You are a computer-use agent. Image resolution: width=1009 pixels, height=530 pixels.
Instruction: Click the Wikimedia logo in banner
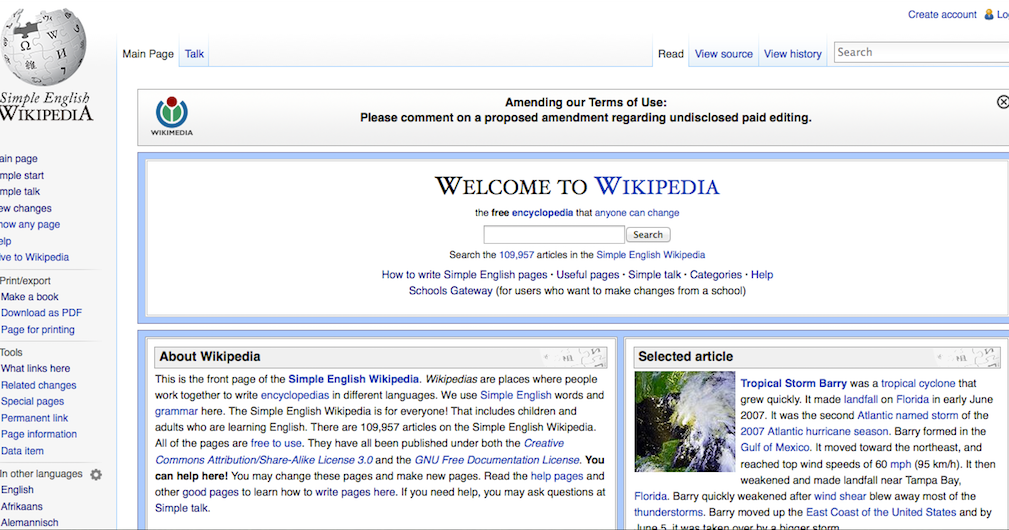172,116
